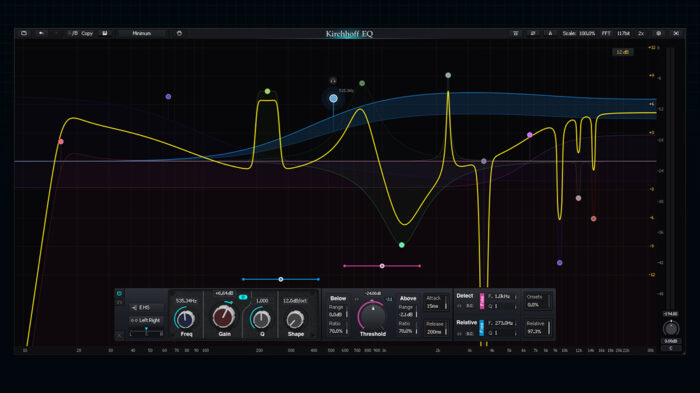The height and width of the screenshot is (393, 700).
Task: Open the Left Right channel dropdown
Action: (x=146, y=320)
